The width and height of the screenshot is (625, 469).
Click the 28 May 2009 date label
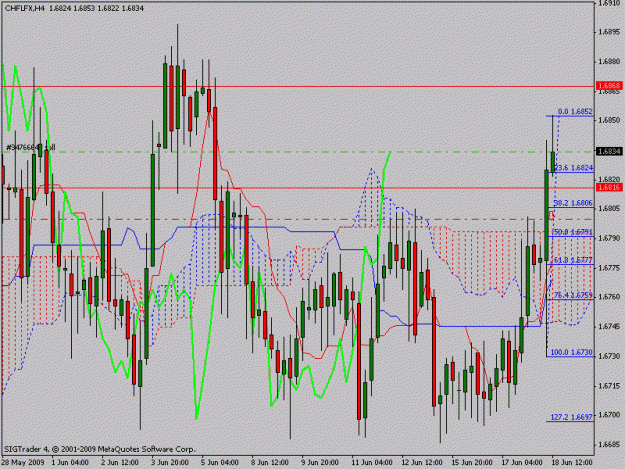coord(22,462)
